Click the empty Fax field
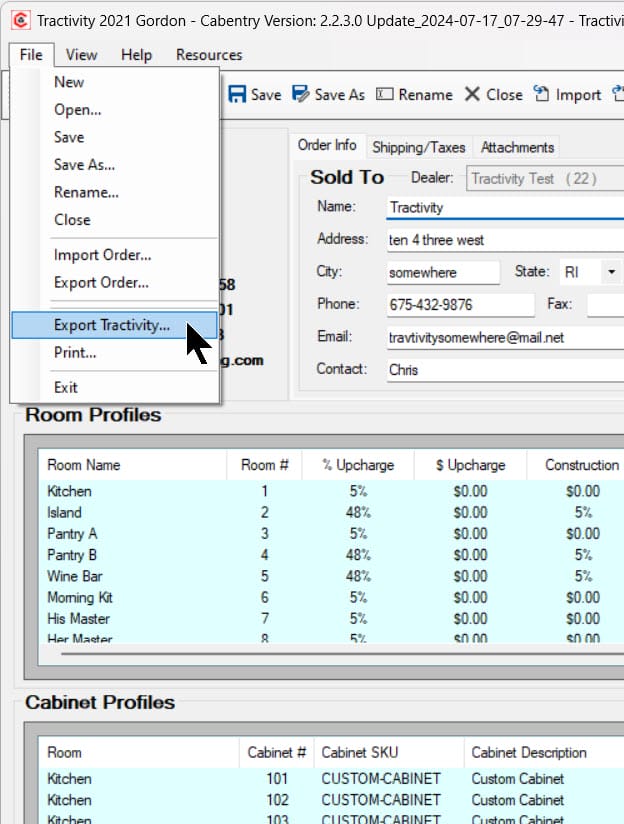 pyautogui.click(x=606, y=305)
